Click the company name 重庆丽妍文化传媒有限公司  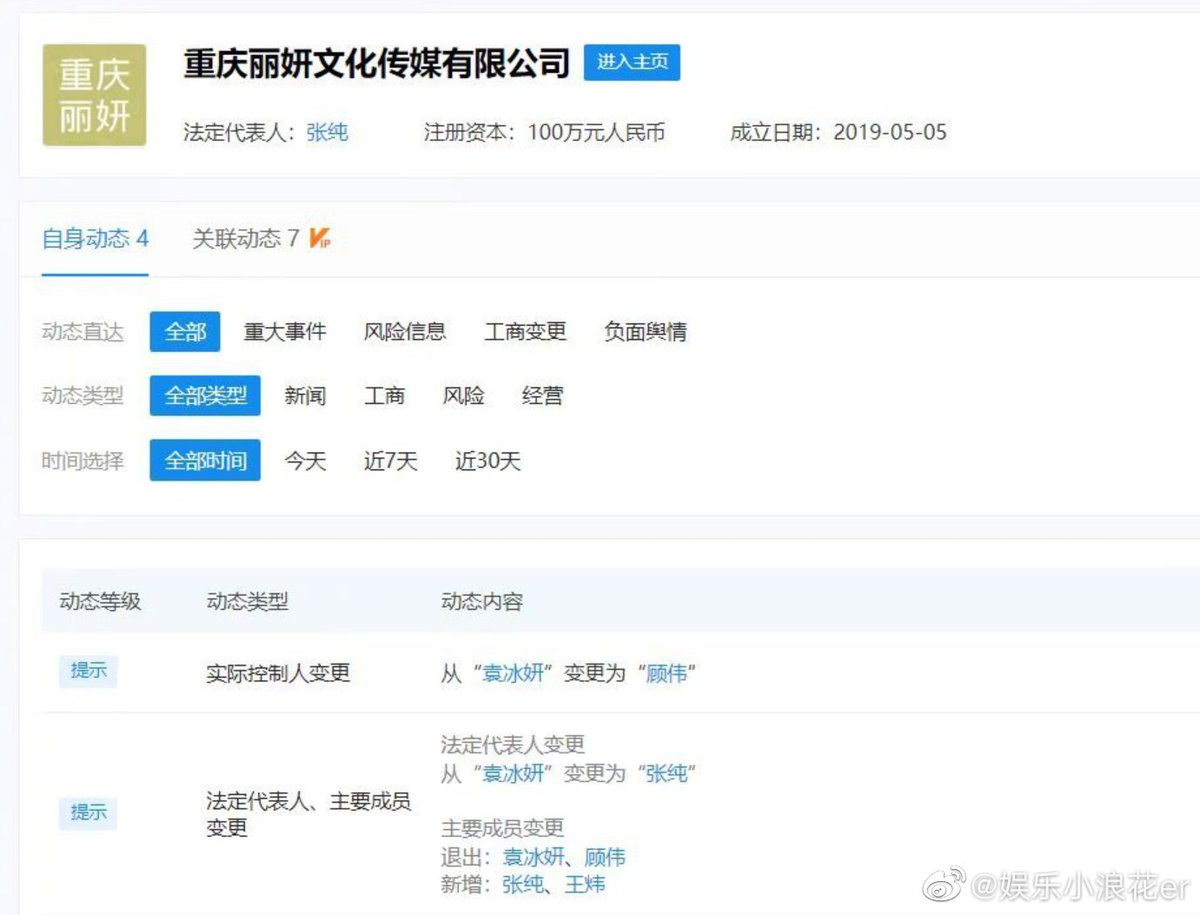tap(377, 63)
